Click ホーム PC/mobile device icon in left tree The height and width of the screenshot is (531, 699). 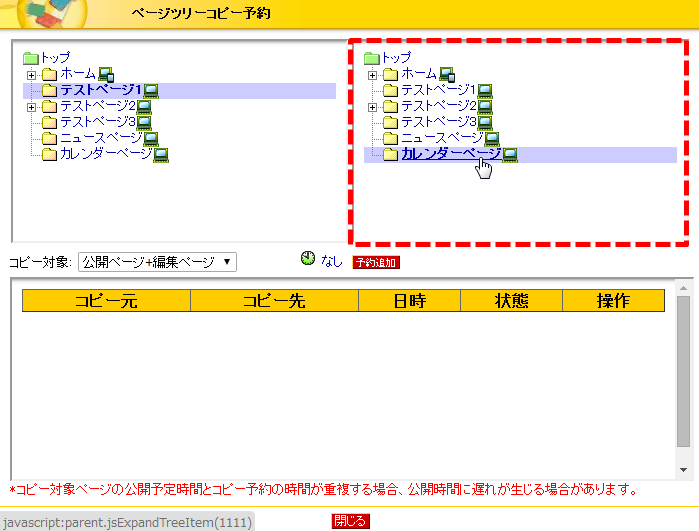click(106, 74)
